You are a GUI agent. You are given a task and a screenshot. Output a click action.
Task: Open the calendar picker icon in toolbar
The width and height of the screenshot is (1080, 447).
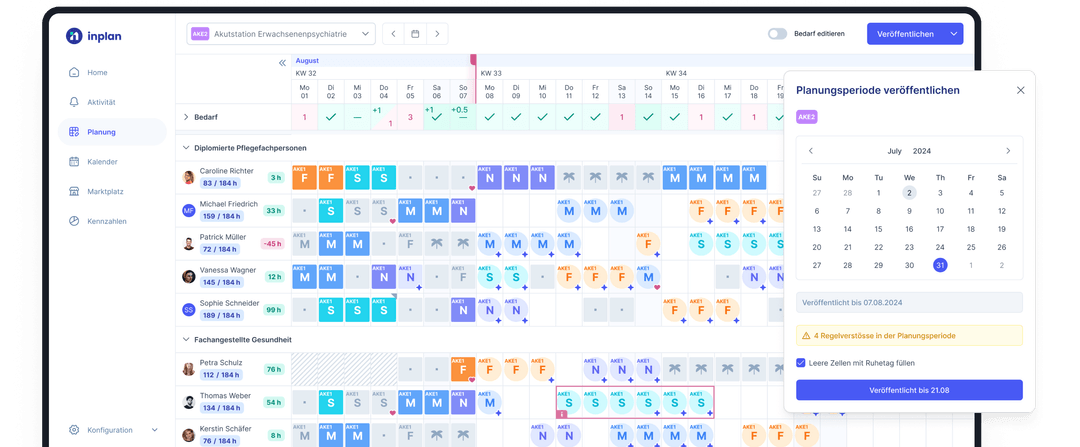[x=415, y=34]
